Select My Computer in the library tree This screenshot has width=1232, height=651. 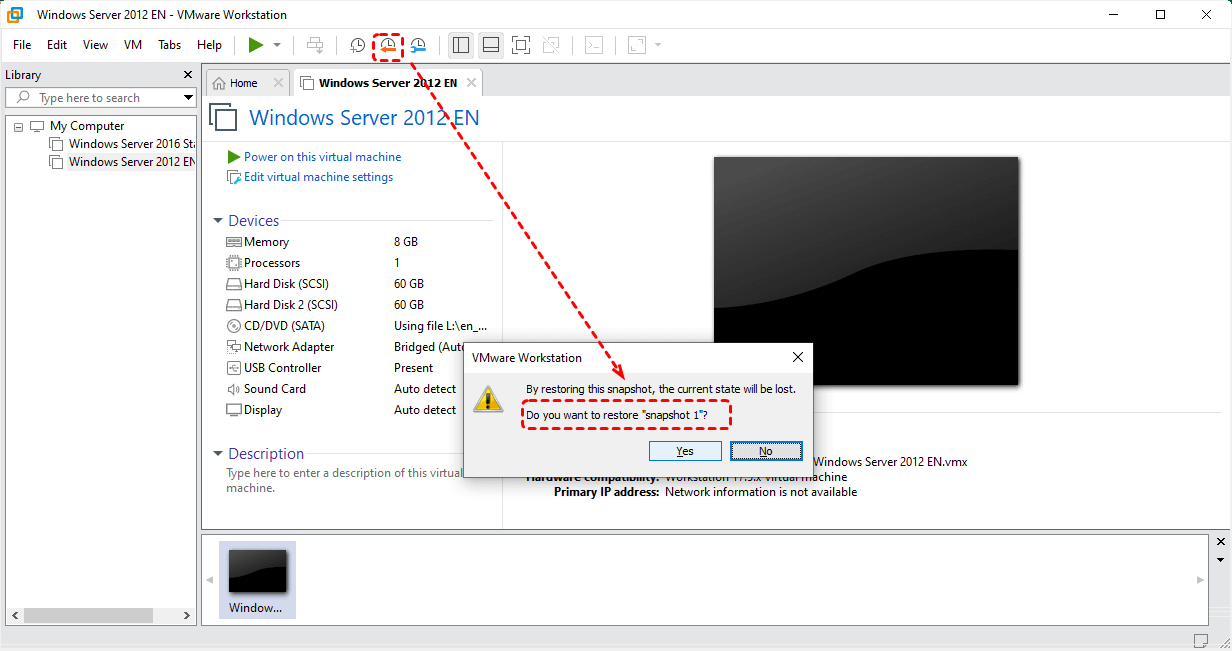click(x=87, y=126)
